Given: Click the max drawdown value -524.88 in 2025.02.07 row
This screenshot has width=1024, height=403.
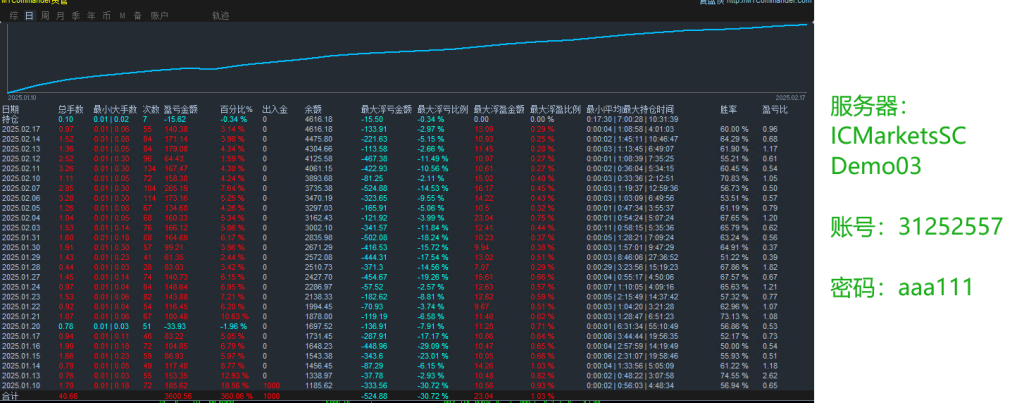Looking at the screenshot, I should tap(374, 188).
